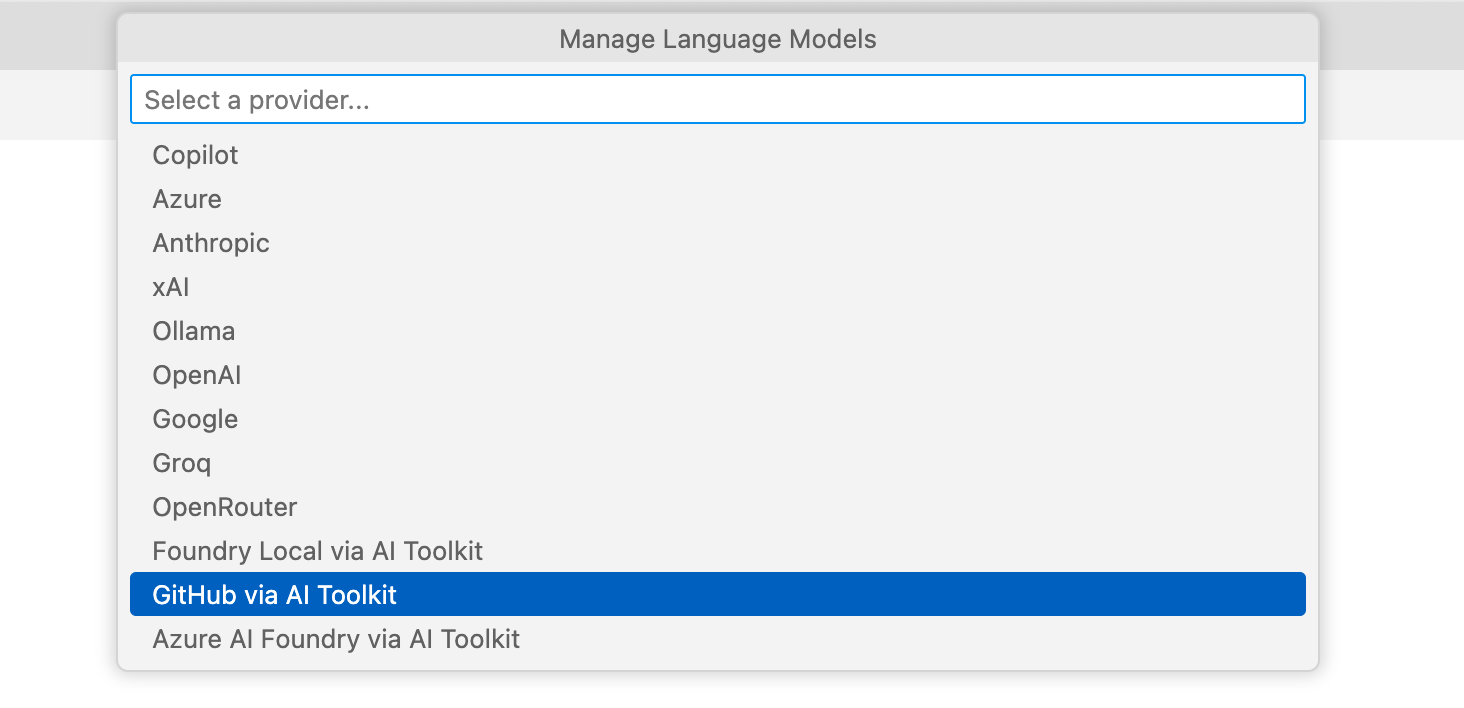Open OpenAI model management
The width and height of the screenshot is (1464, 708).
(196, 375)
